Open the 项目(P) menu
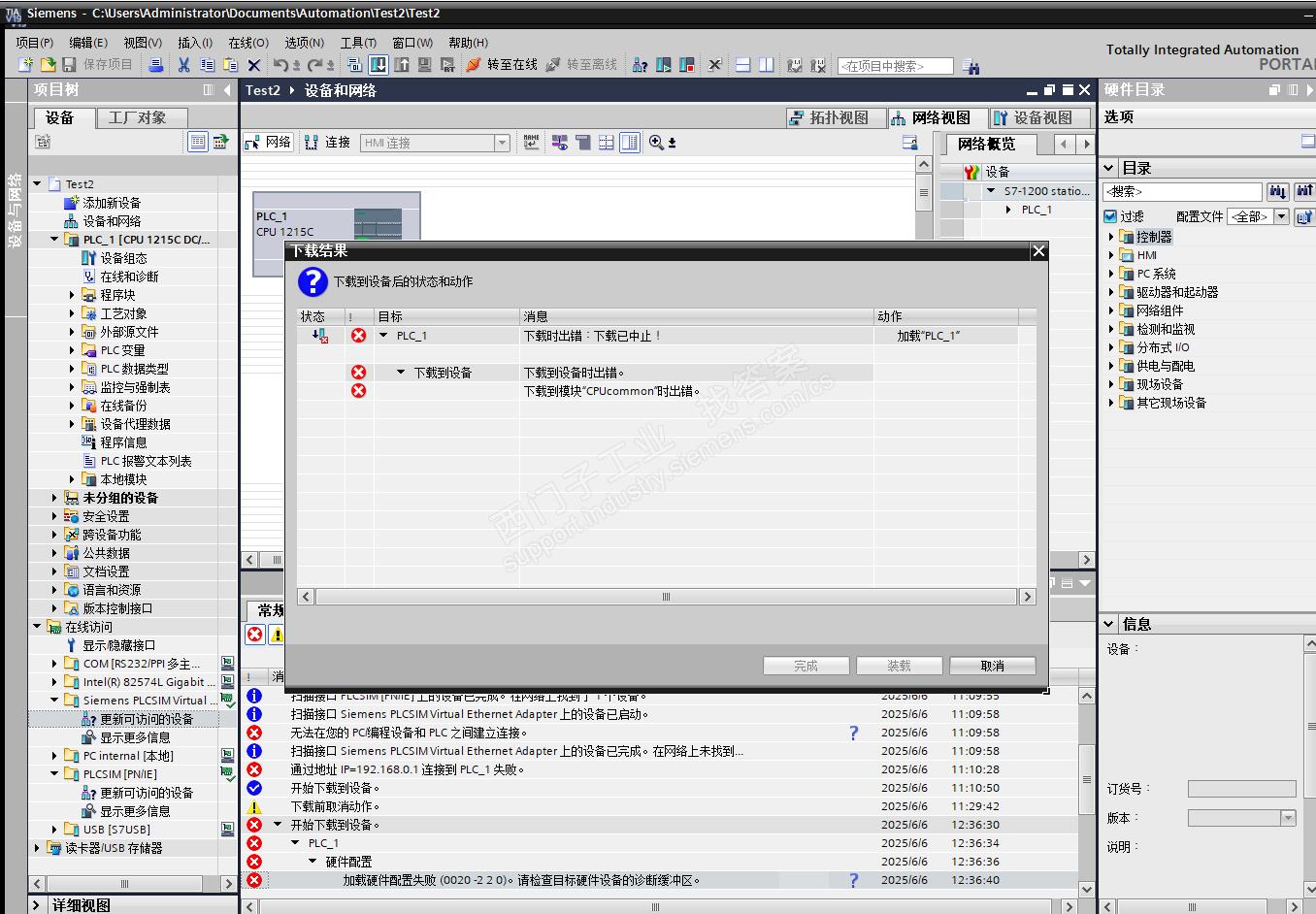Screen dimensions: 1316x914 point(35,43)
